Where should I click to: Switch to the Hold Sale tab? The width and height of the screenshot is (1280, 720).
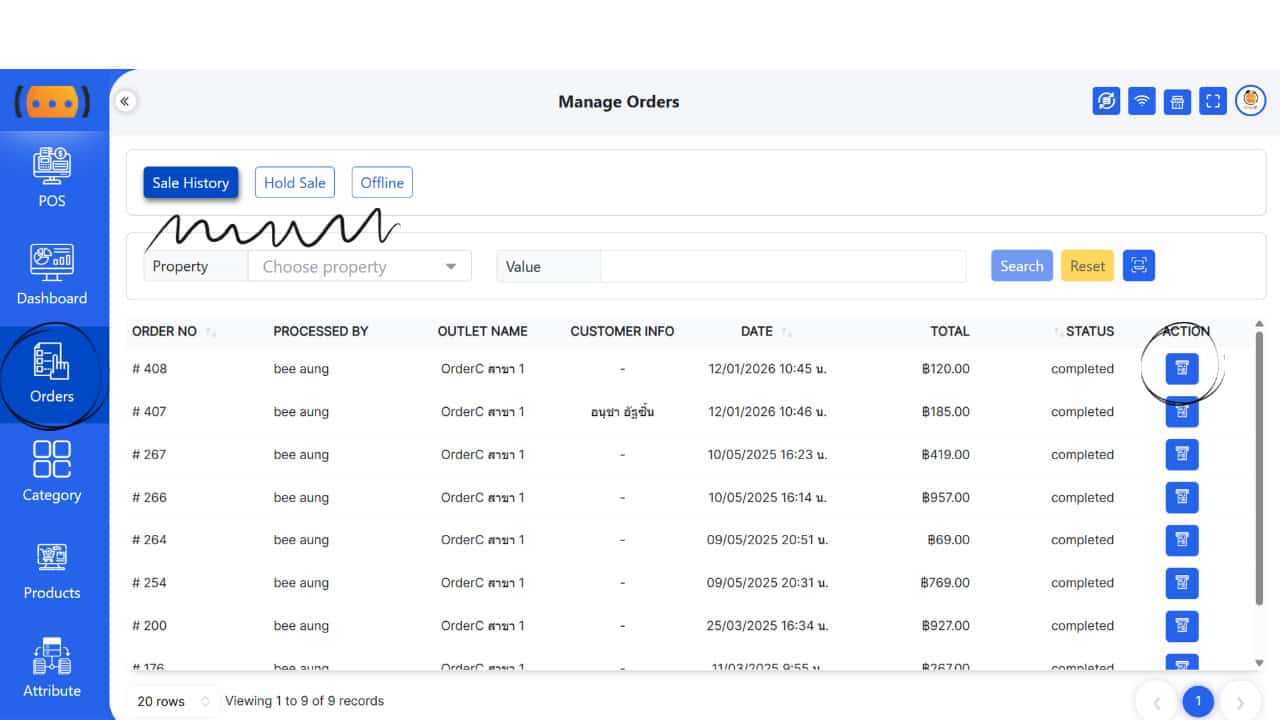tap(294, 183)
